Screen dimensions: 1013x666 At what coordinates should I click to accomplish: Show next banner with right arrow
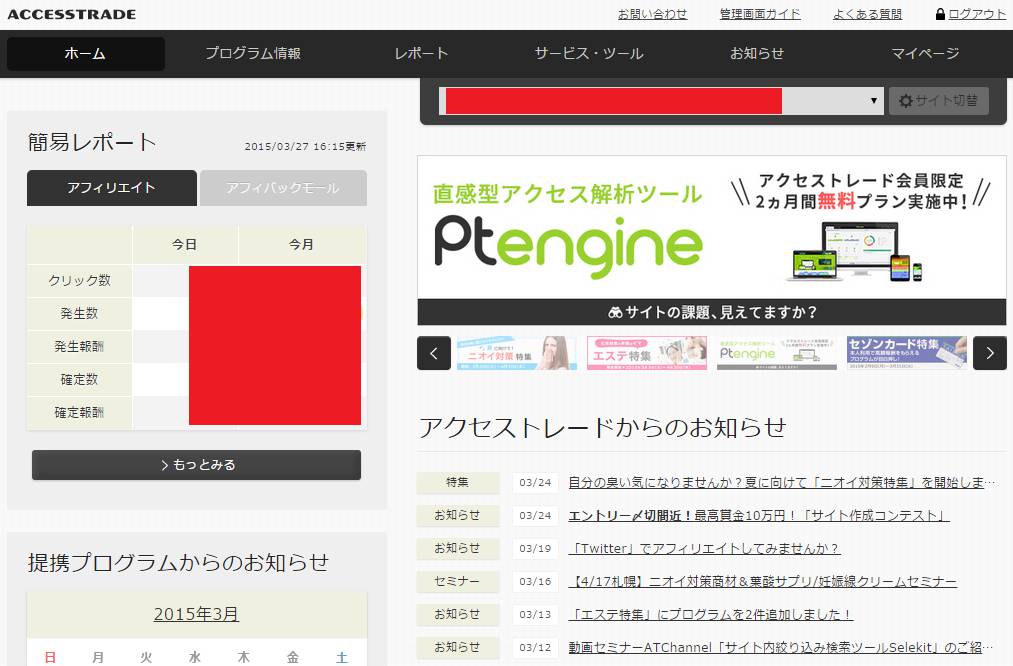point(990,353)
